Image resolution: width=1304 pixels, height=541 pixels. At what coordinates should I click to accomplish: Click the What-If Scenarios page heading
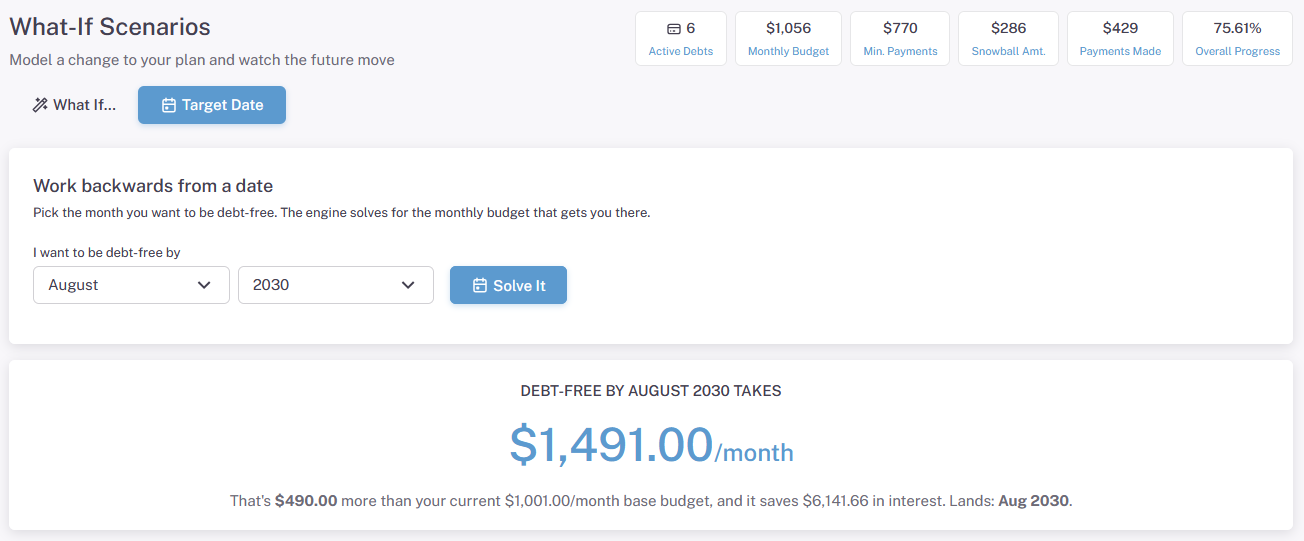click(x=110, y=27)
